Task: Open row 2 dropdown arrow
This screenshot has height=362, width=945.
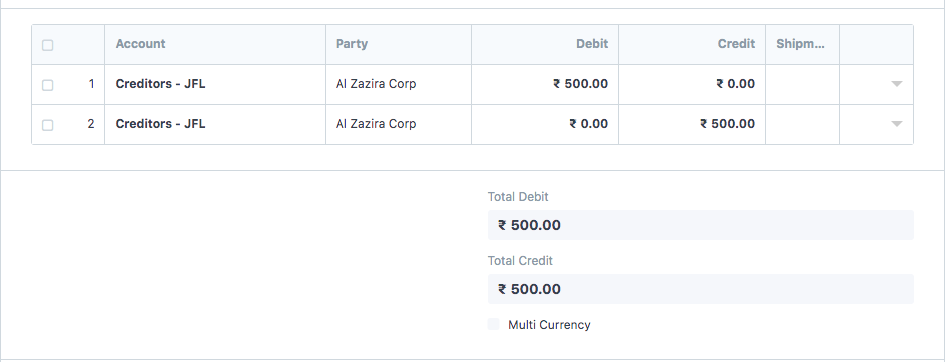Action: 896,124
